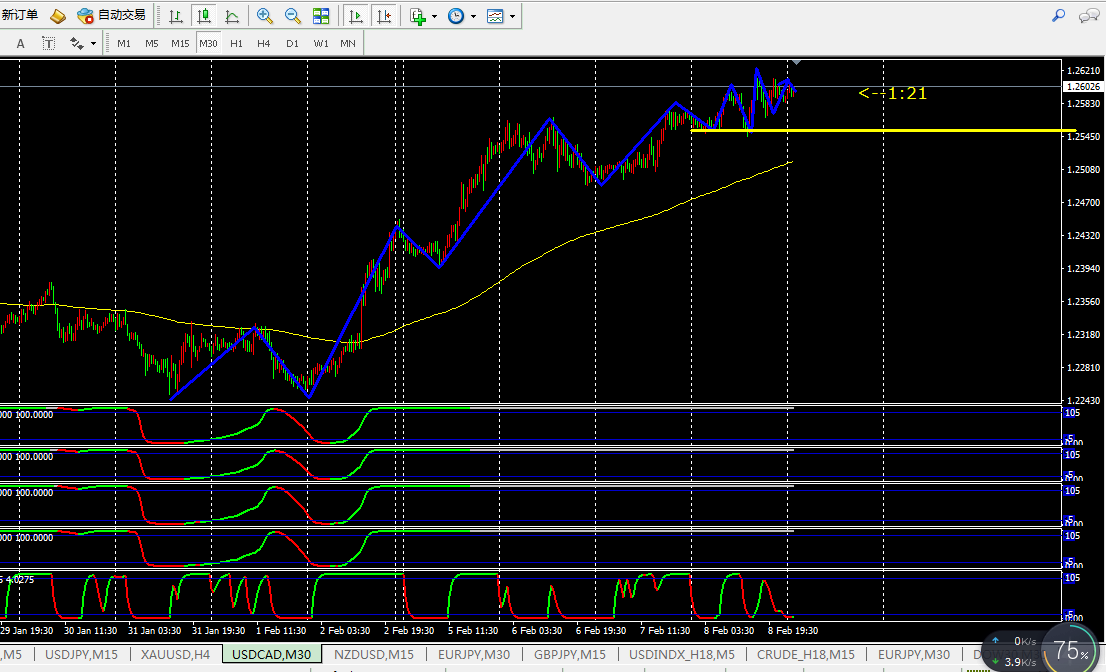Switch chart to bar chart type
This screenshot has height=672, width=1106.
tap(176, 16)
